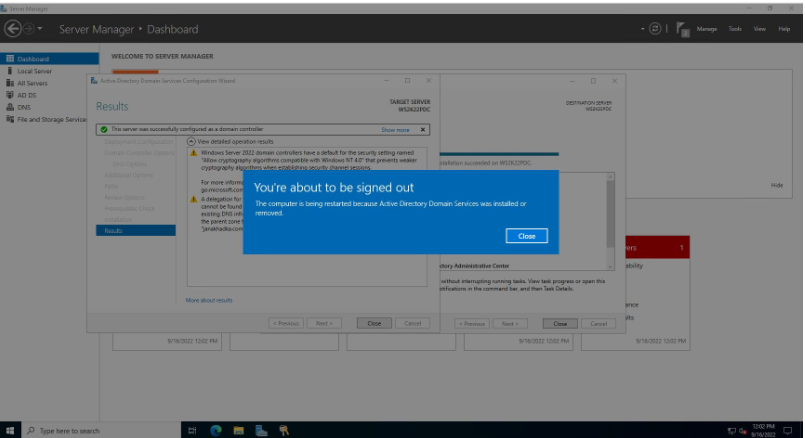Image resolution: width=805 pixels, height=438 pixels.
Task: Open the navigation history dropdown arrow
Action: pyautogui.click(x=39, y=29)
